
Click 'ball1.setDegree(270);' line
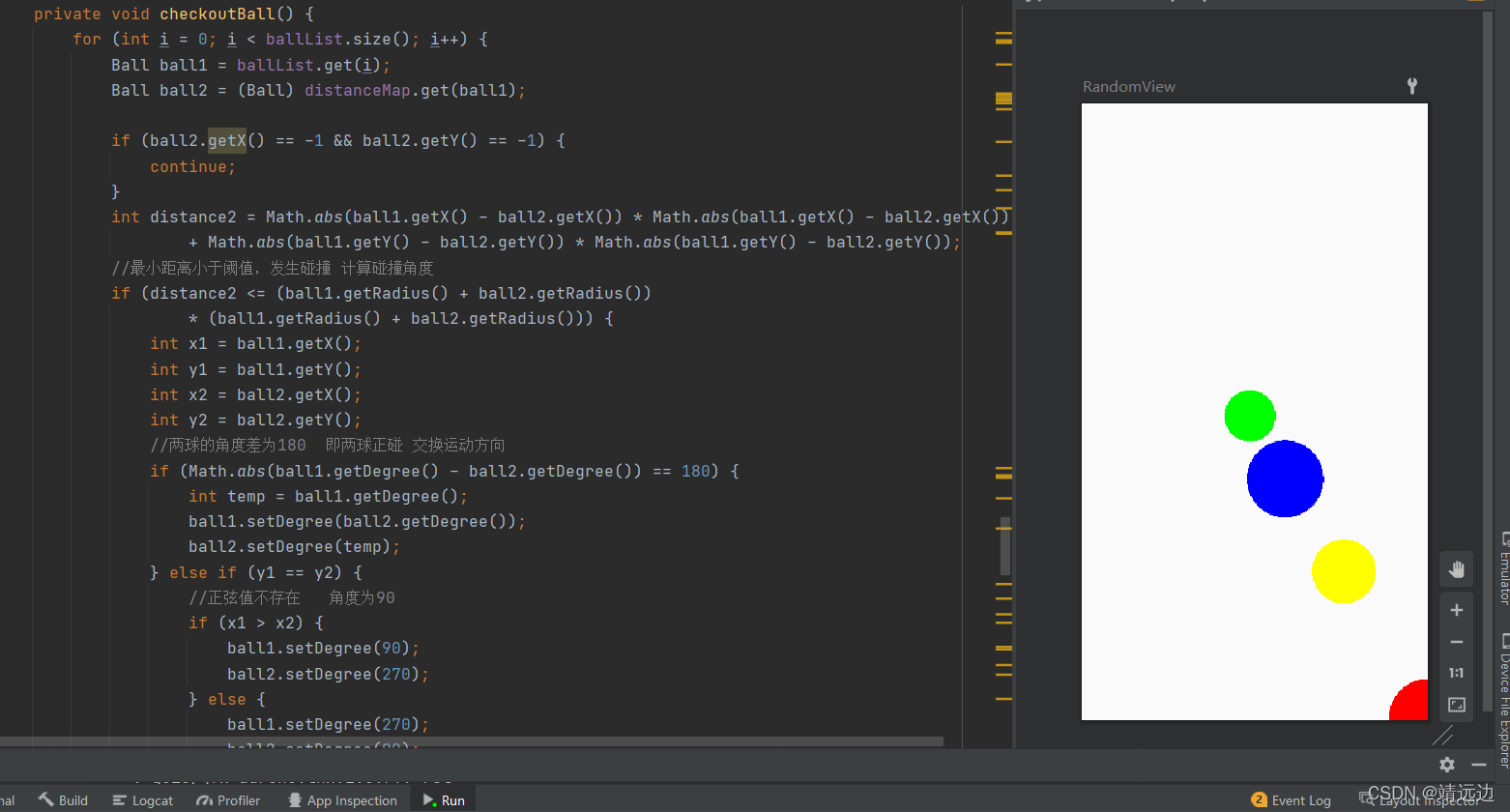pos(328,724)
